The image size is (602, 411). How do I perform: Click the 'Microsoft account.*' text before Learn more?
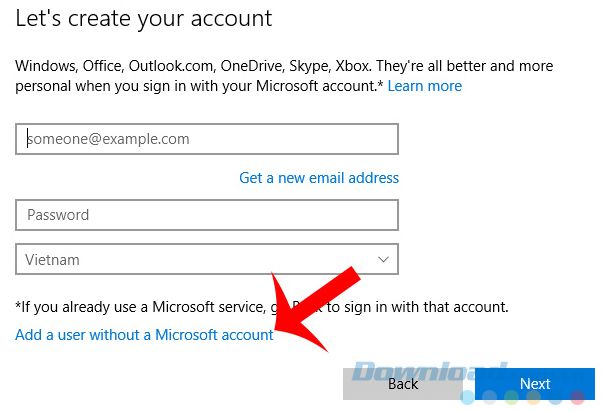click(320, 86)
